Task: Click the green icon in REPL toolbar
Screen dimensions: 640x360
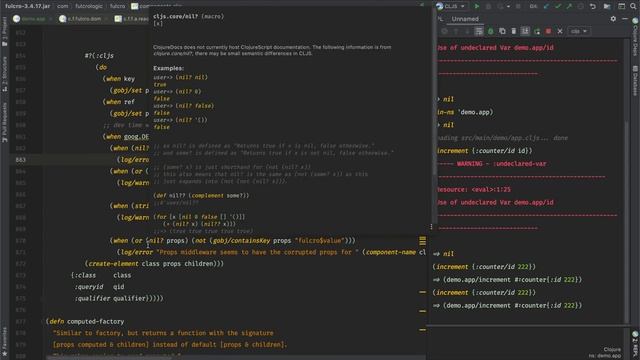Action: click(x=490, y=31)
